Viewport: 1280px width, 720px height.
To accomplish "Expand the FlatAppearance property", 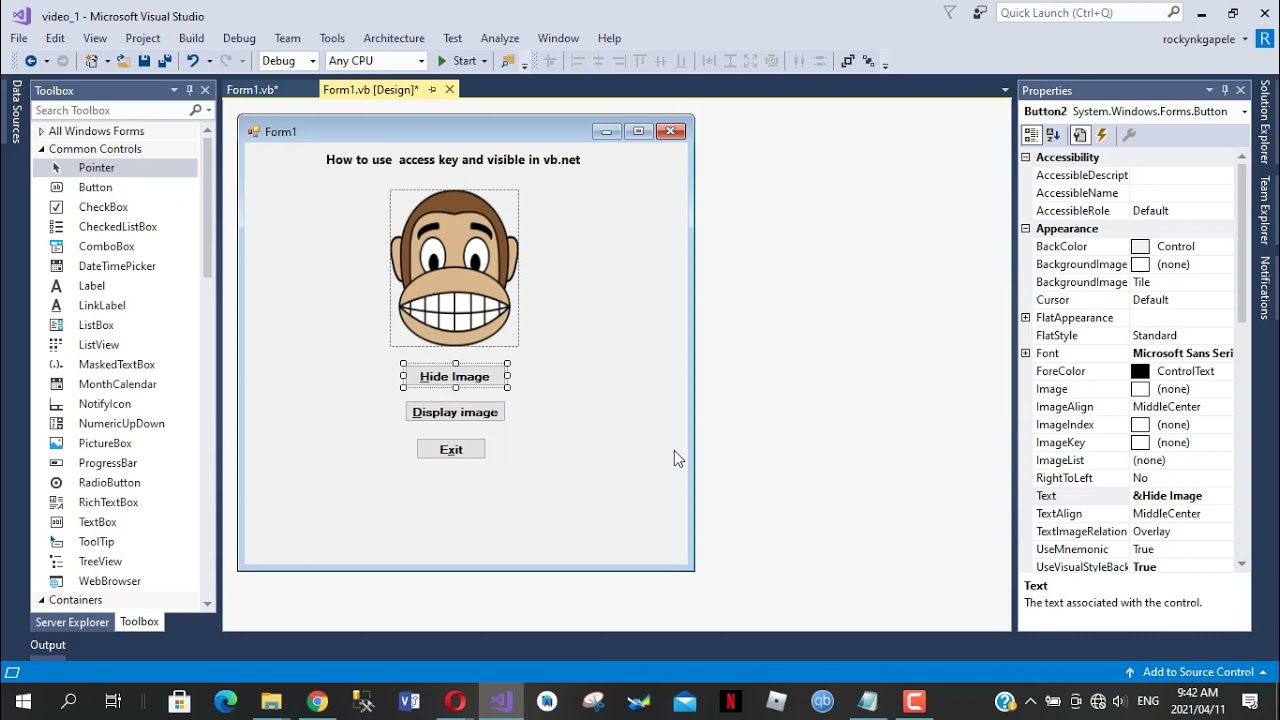I will (x=1025, y=318).
